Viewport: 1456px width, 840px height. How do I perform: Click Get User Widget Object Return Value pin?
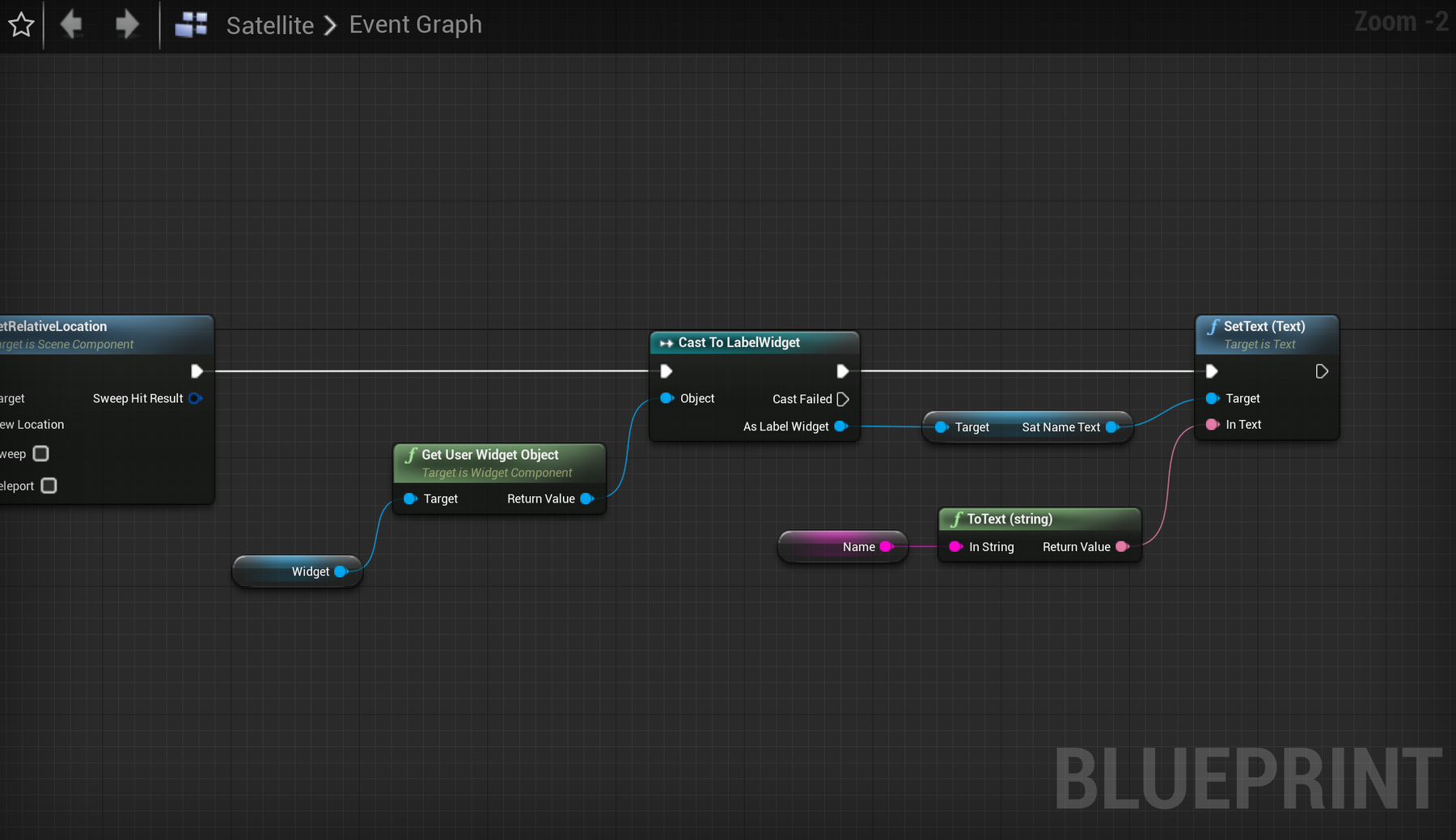coord(587,498)
